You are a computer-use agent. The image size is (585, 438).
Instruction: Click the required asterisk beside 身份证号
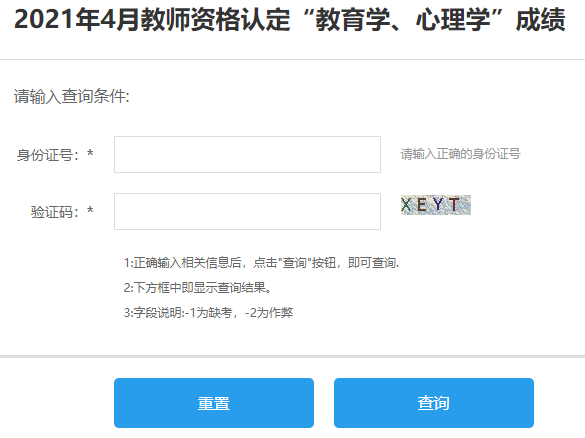coord(90,153)
